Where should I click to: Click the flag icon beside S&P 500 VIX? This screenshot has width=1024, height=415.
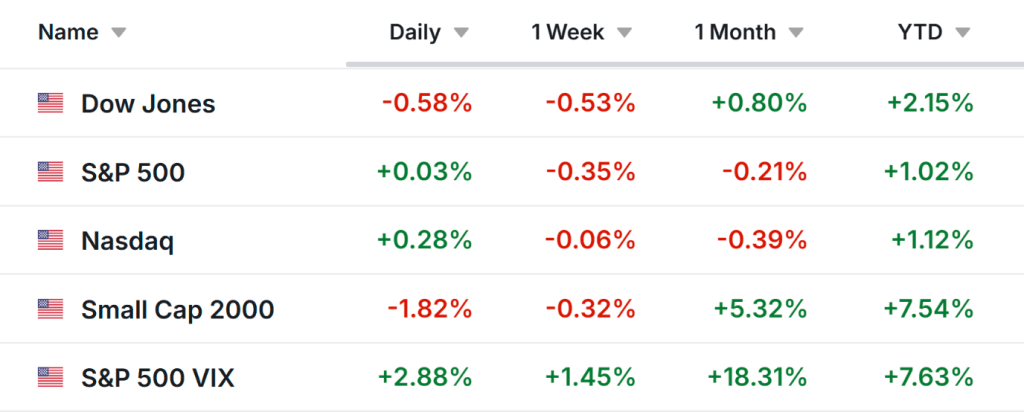click(x=50, y=377)
